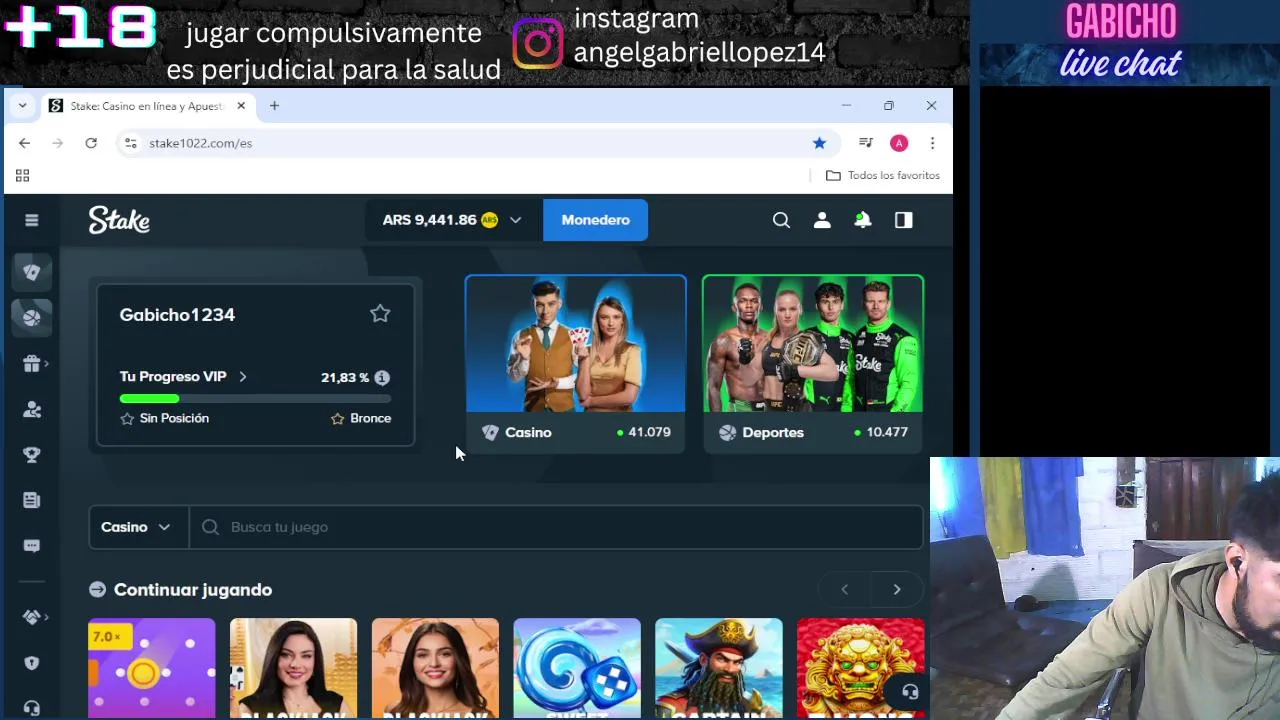Show next games in Continuar jugando carousel
This screenshot has width=1280, height=720.
[x=897, y=590]
